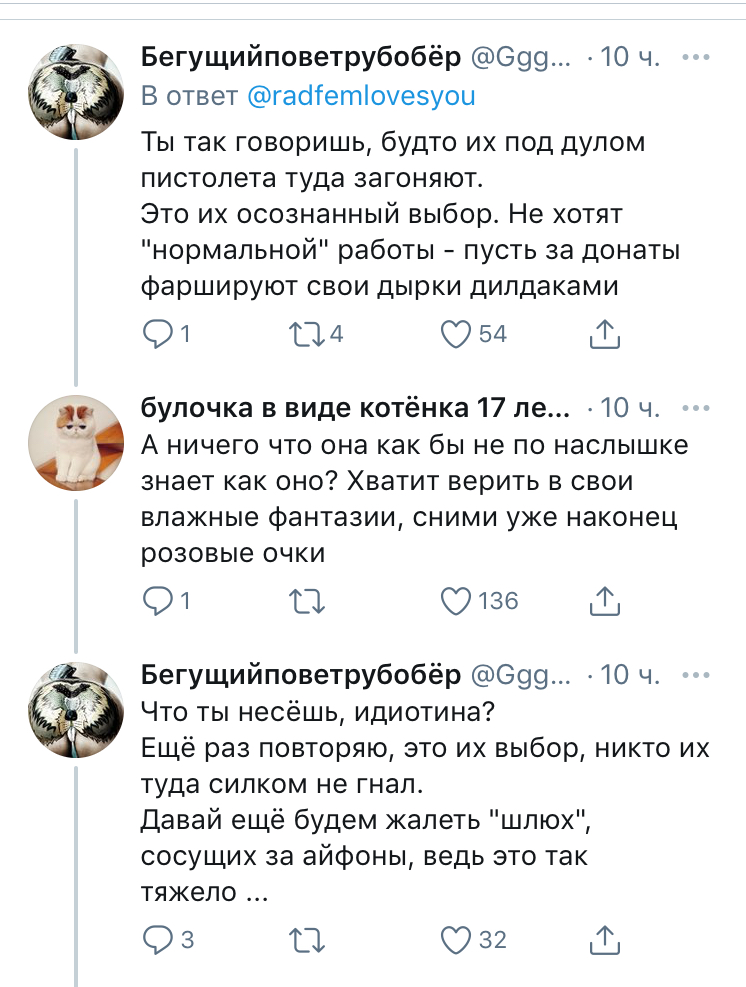
Task: Like the tweet with 136 likes
Action: tap(456, 600)
